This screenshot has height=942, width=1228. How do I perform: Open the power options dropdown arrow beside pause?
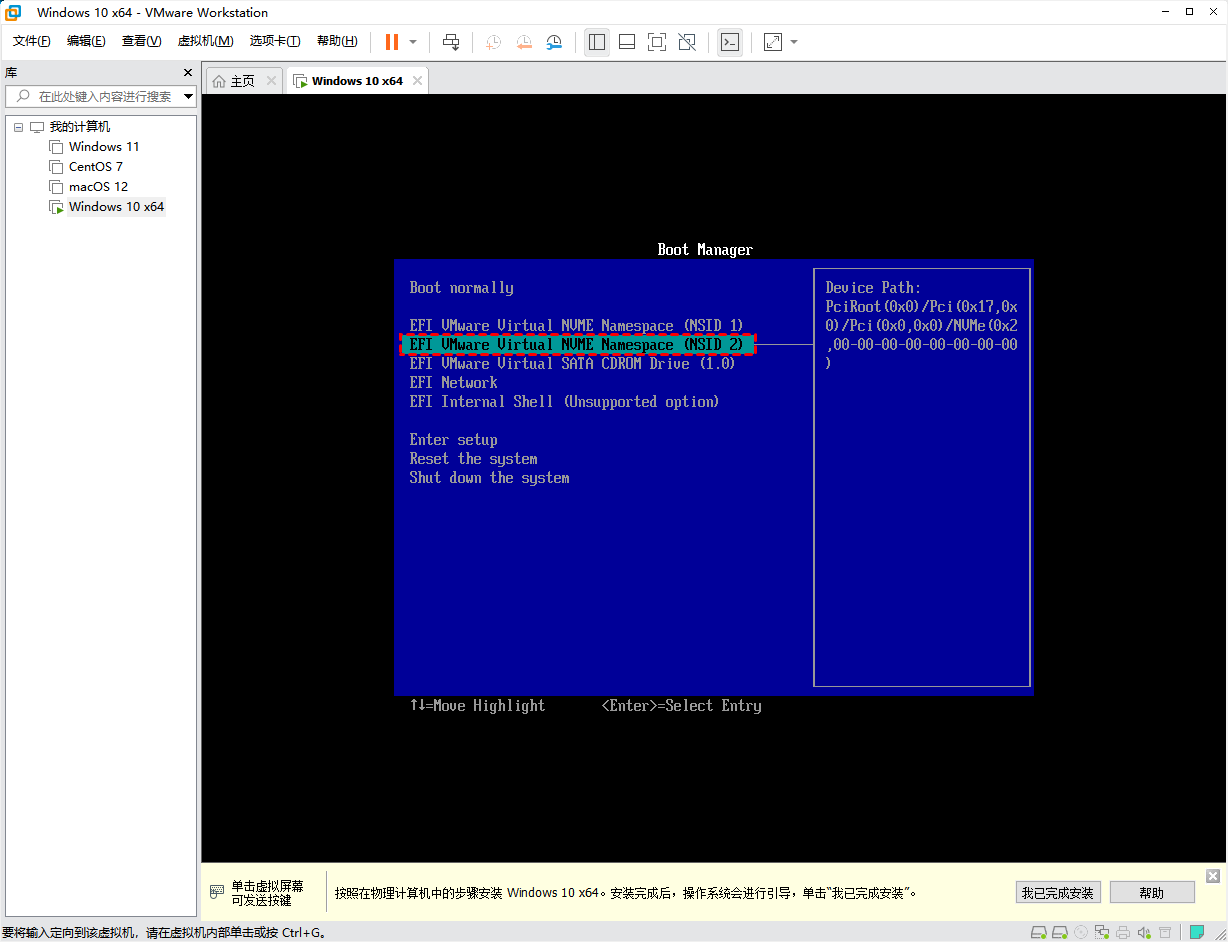point(413,42)
